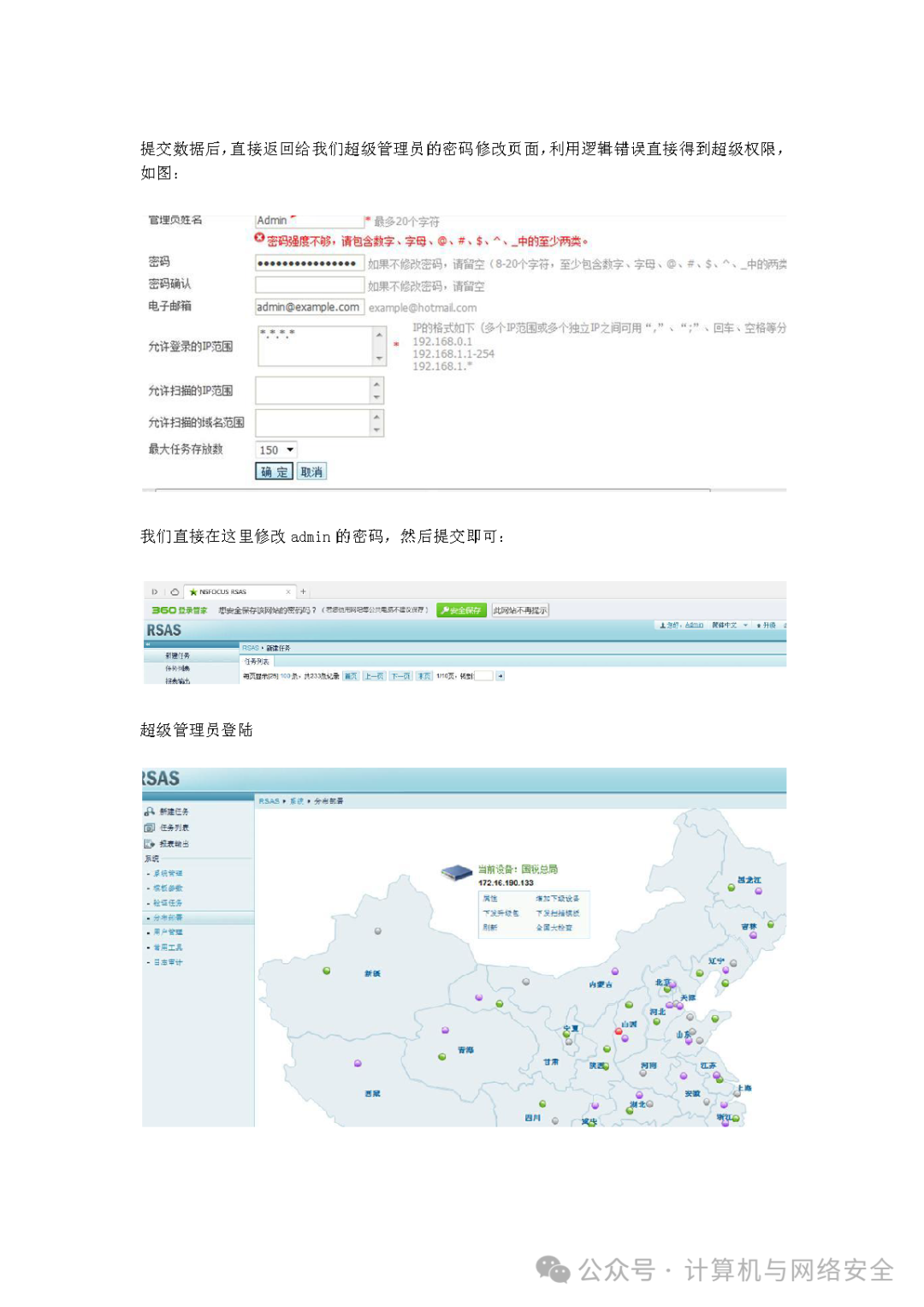Click the browser refresh/home circle icon
The image size is (924, 1307).
175,591
